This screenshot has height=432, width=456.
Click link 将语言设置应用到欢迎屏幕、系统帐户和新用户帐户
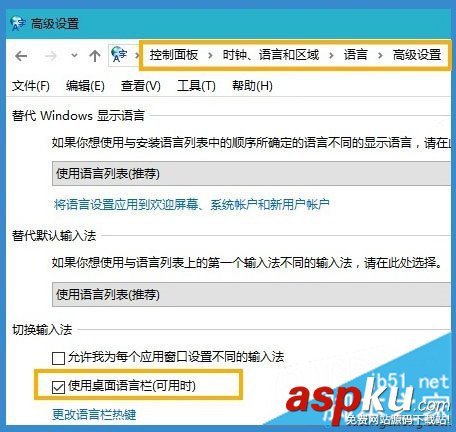coord(192,204)
